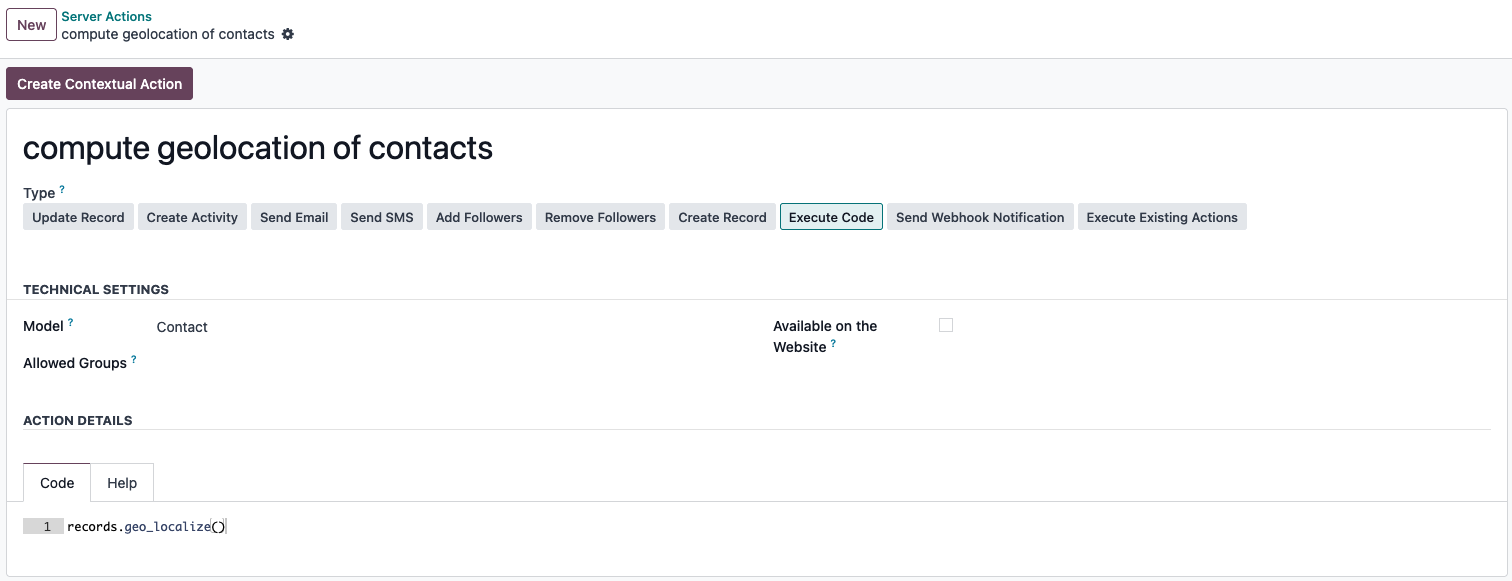Enable Available on the Website checkbox
Screen dimensions: 1512x581
pos(946,325)
